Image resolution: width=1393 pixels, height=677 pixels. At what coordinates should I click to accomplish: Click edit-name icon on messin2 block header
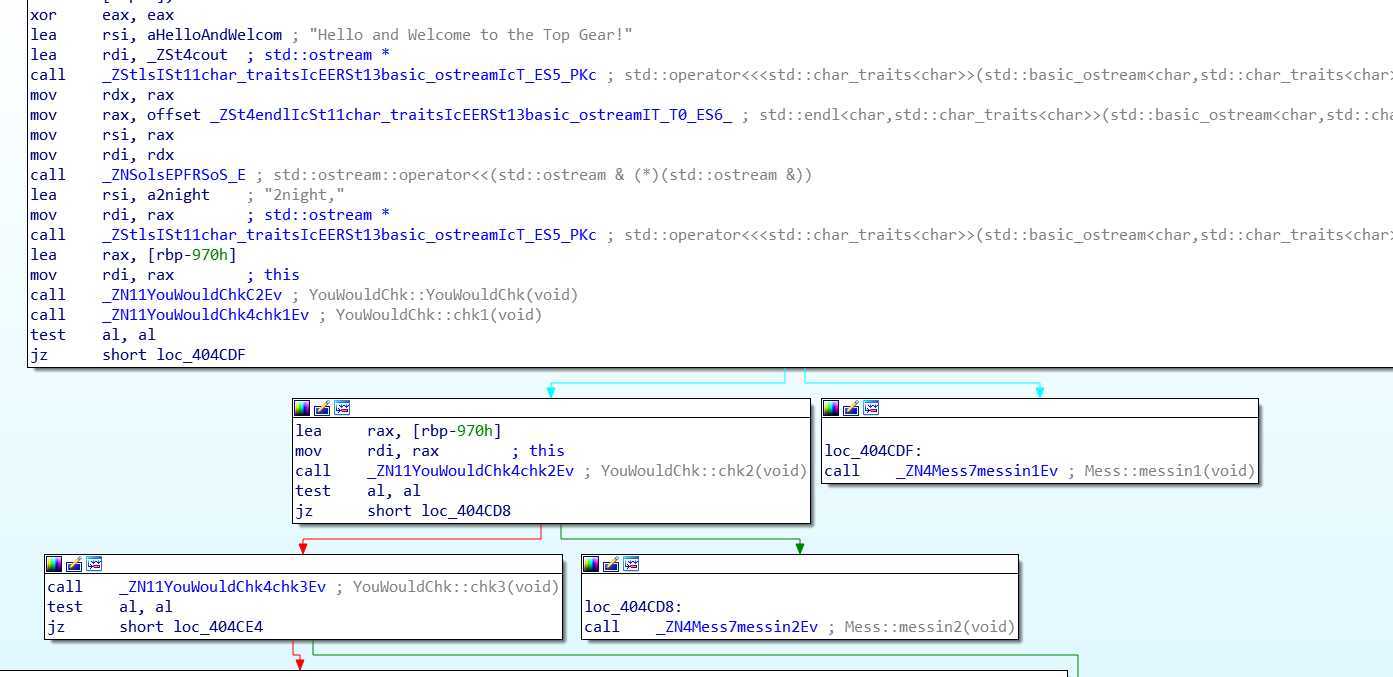pyautogui.click(x=611, y=564)
